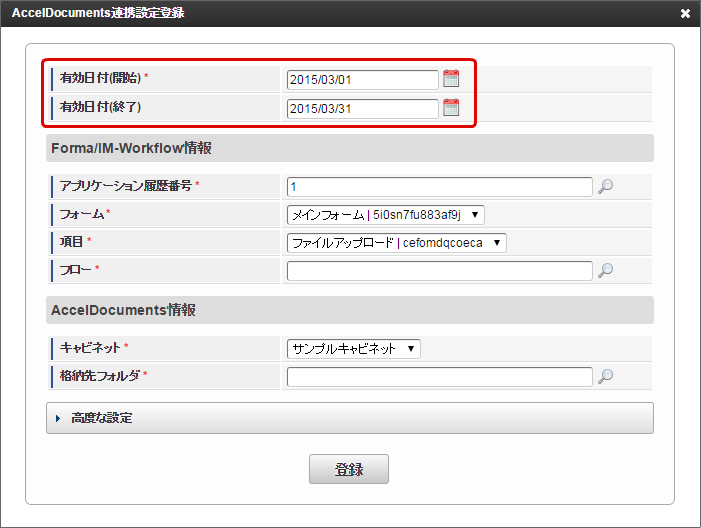
Task: Expand the 高度な設定 section
Action: click(350, 418)
